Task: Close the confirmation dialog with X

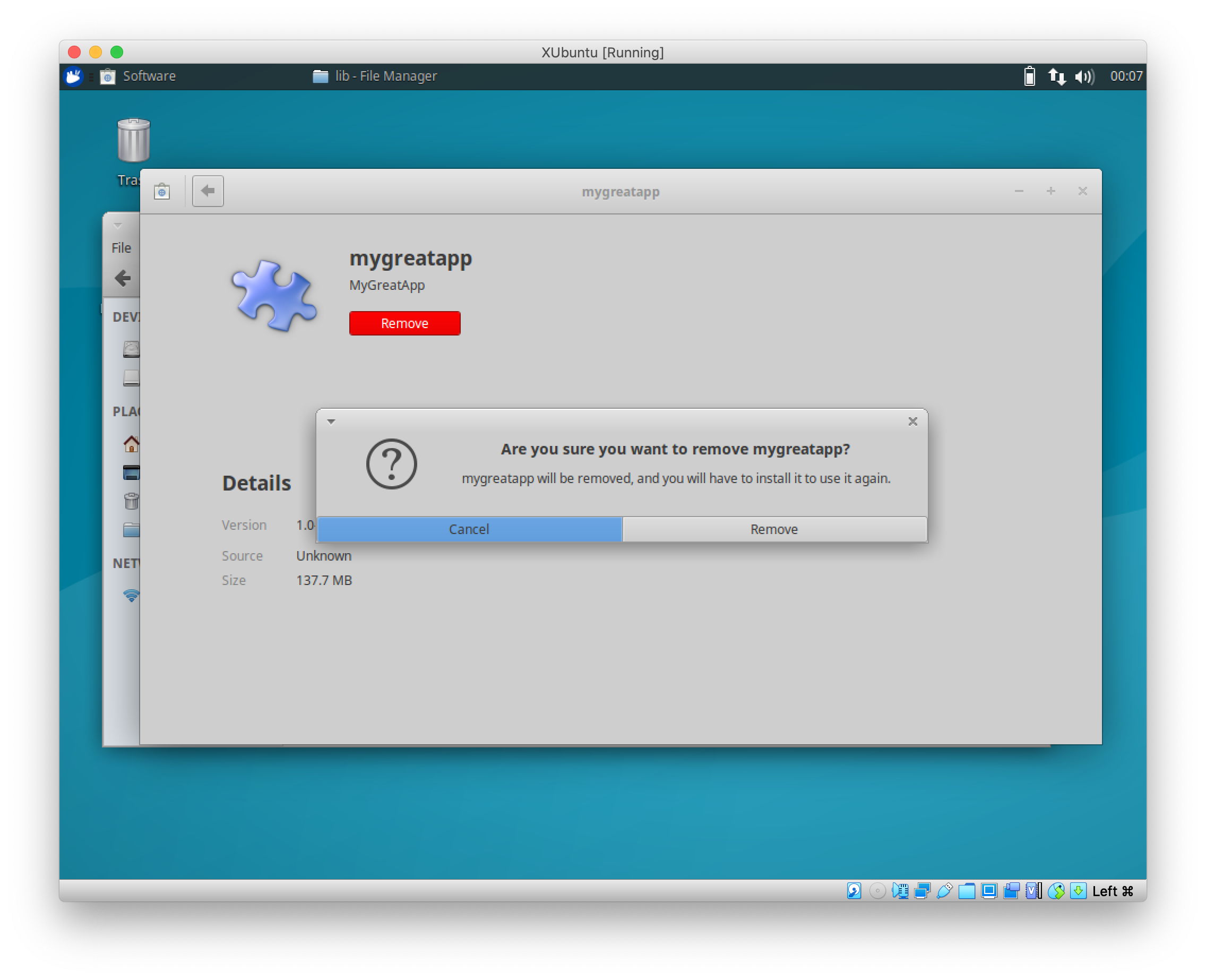Action: point(912,421)
